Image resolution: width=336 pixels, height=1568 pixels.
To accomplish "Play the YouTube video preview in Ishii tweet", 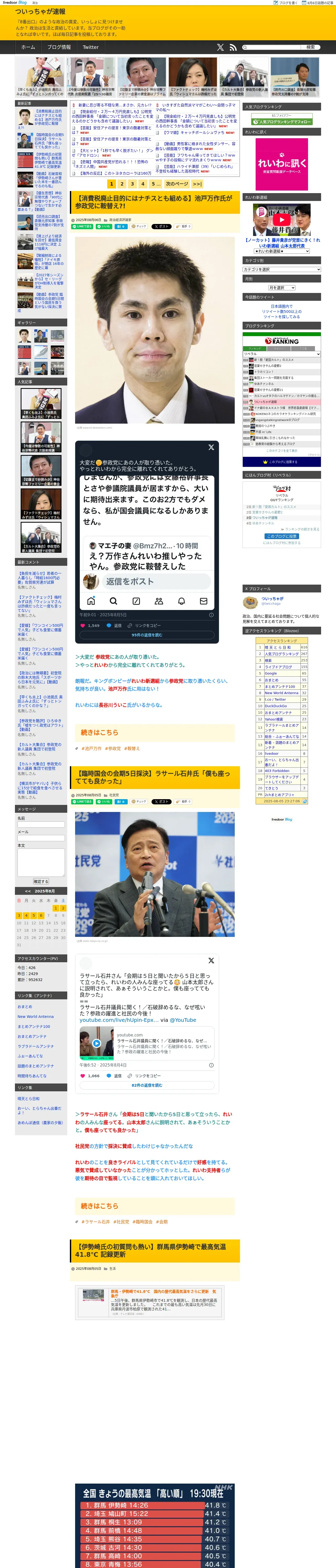I will [x=96, y=1043].
